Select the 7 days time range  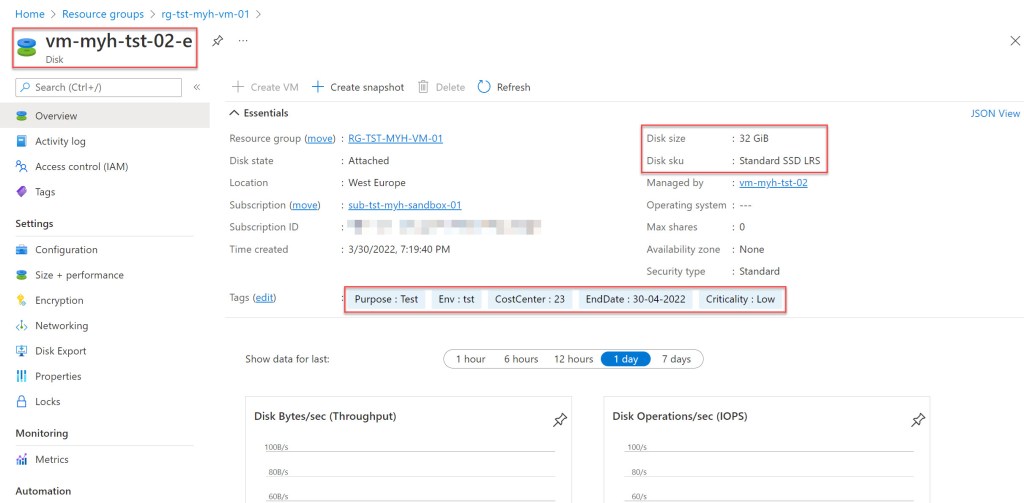tap(676, 359)
